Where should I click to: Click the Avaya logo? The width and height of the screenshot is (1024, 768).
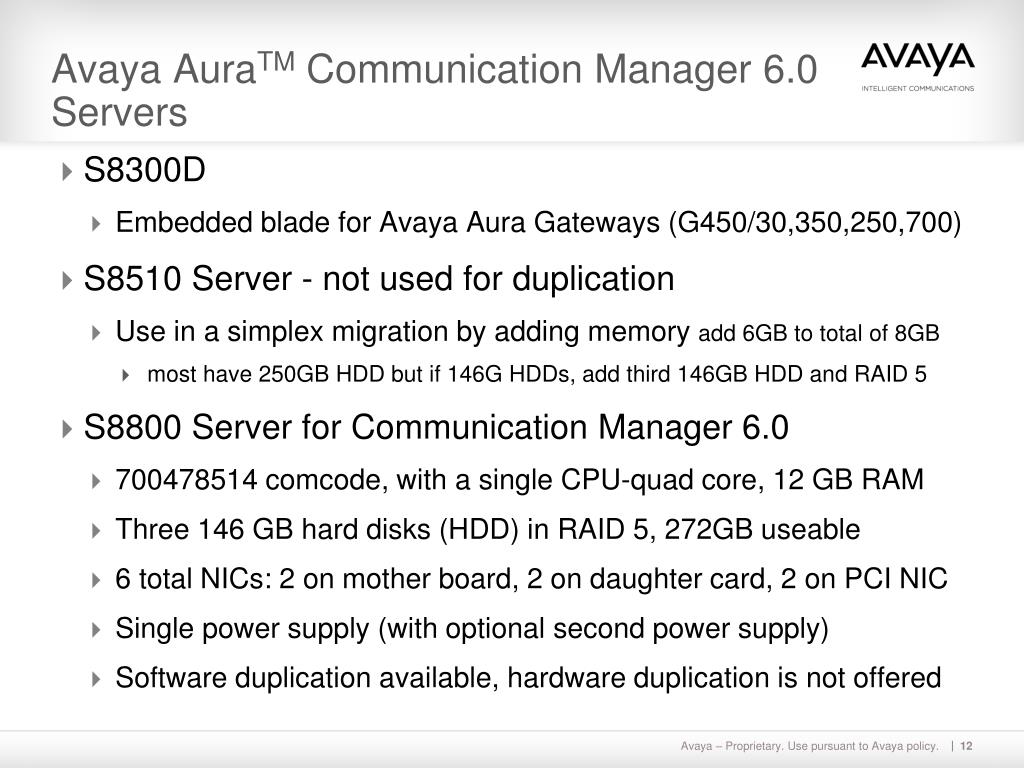[x=918, y=59]
